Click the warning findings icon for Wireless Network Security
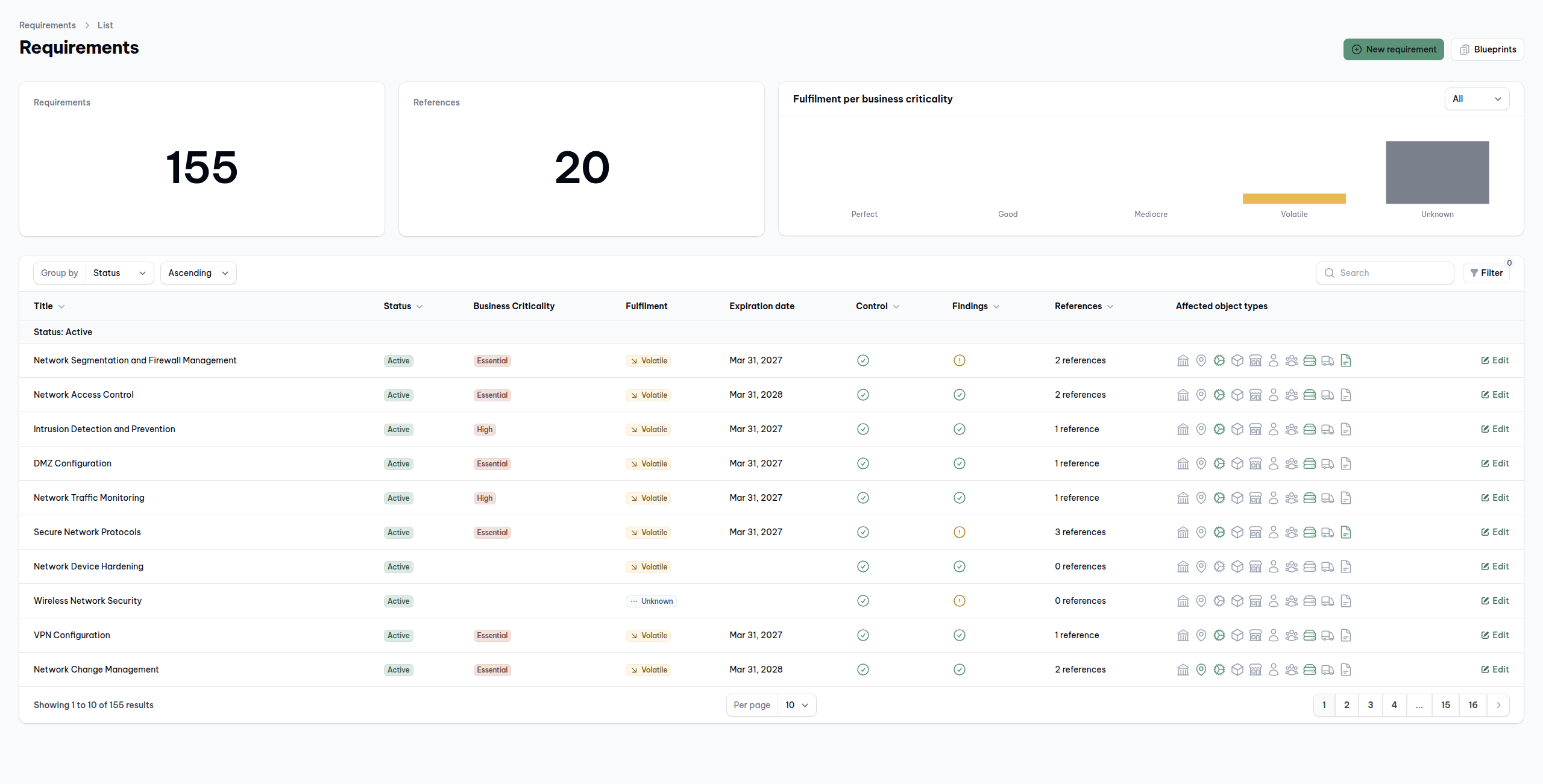The height and width of the screenshot is (784, 1543). point(960,601)
